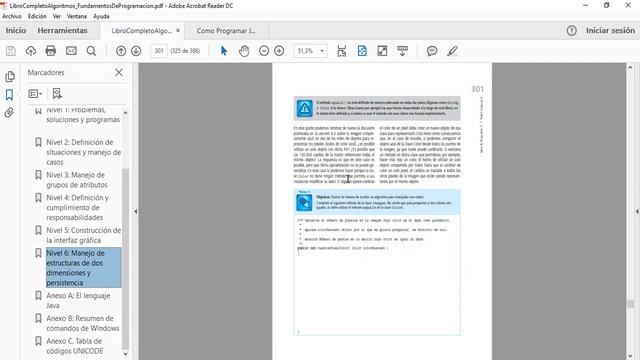Open the Edición menu
Screen dimensions: 640x360
(37, 16)
